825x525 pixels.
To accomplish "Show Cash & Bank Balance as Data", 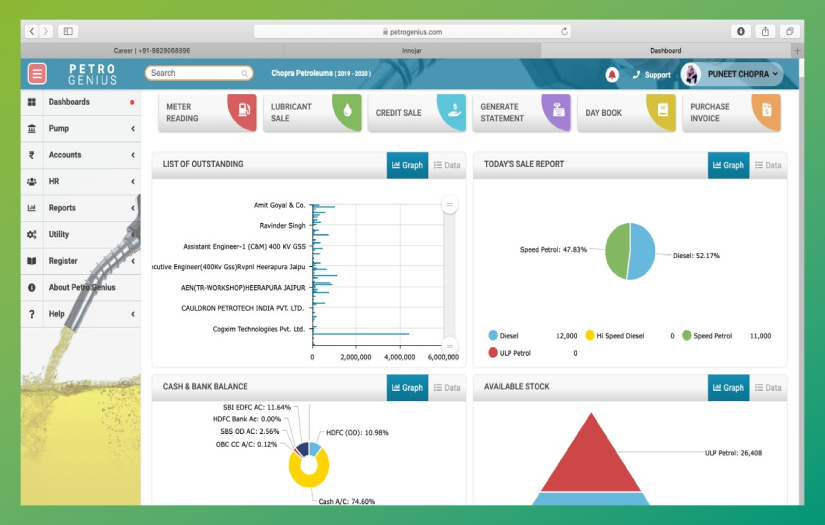I will point(447,388).
